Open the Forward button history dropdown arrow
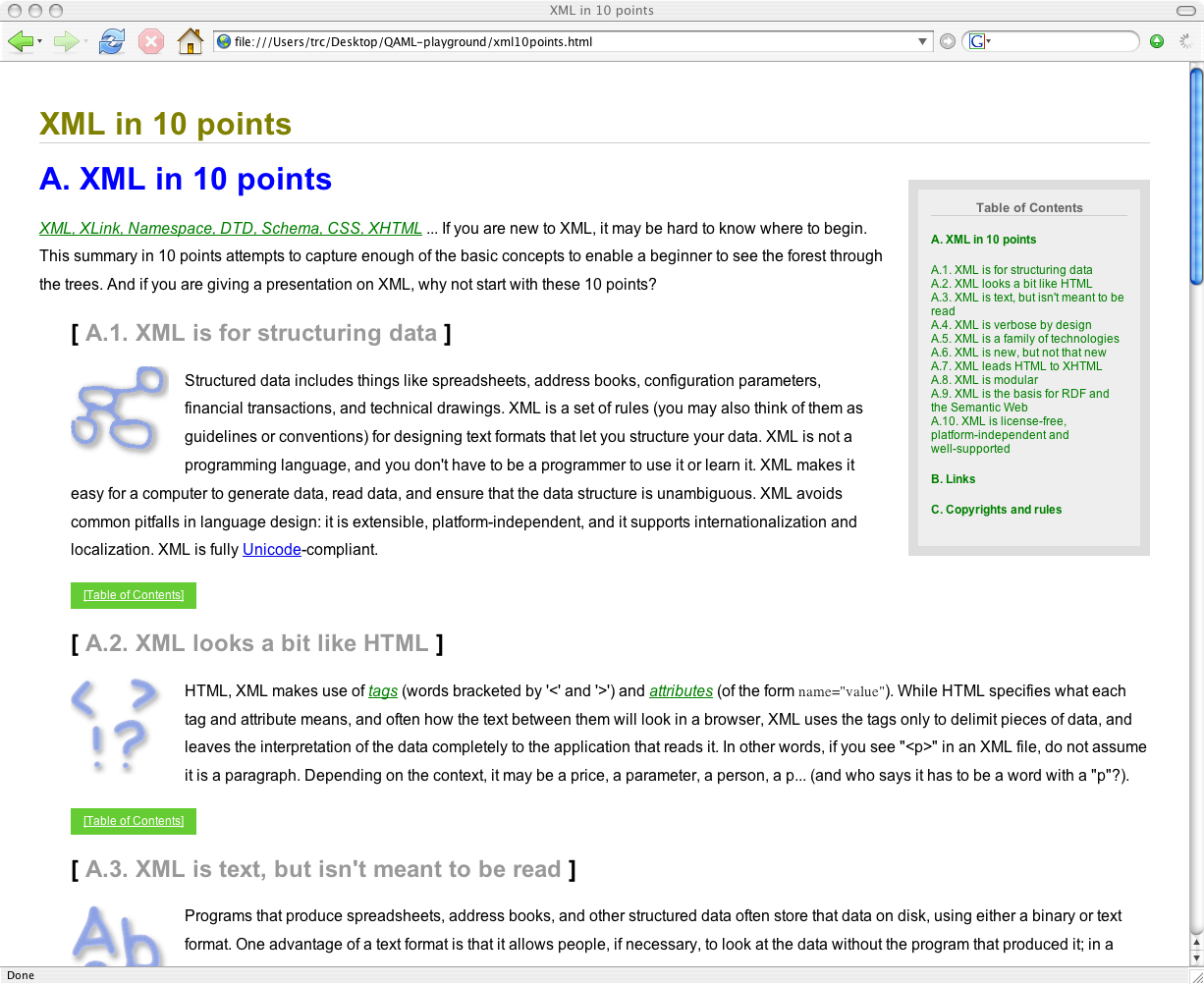Image resolution: width=1204 pixels, height=984 pixels. tap(85, 42)
